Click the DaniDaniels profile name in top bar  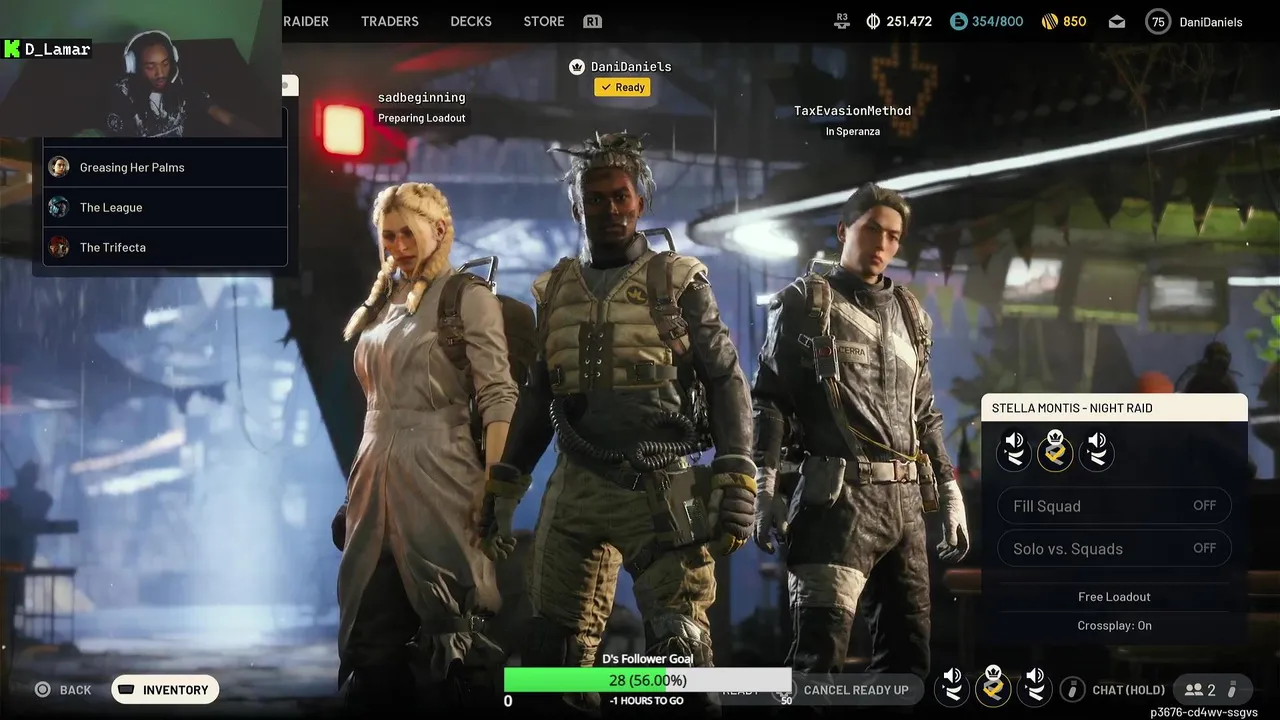(1211, 22)
